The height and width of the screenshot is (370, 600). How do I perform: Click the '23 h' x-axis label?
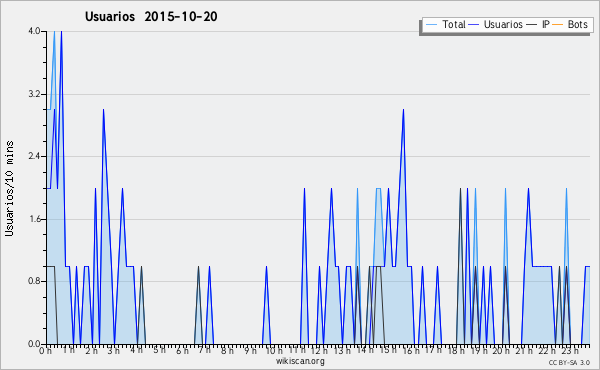click(x=569, y=350)
